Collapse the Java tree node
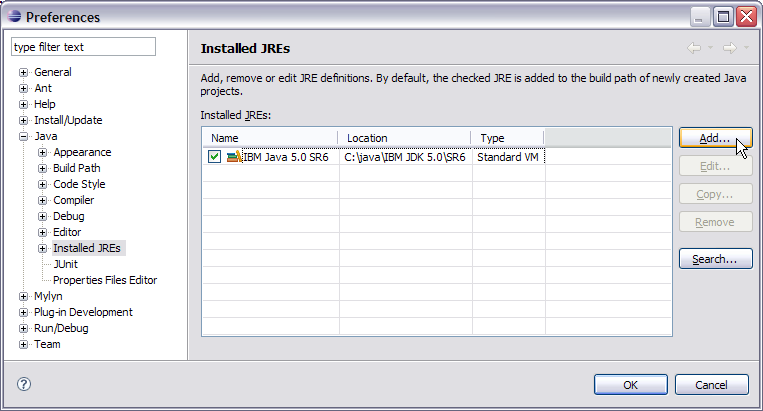Screen dimensions: 763x411 tap(24, 137)
